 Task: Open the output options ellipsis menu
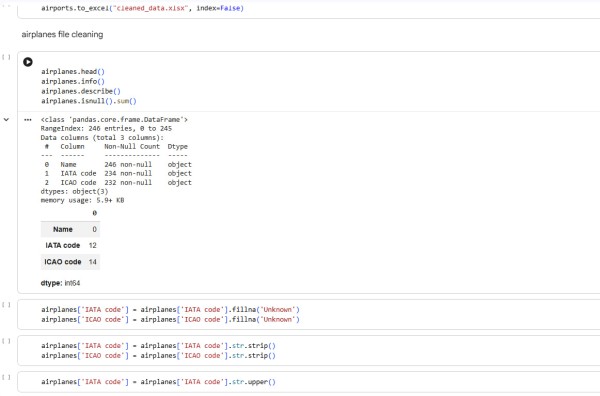(x=28, y=120)
